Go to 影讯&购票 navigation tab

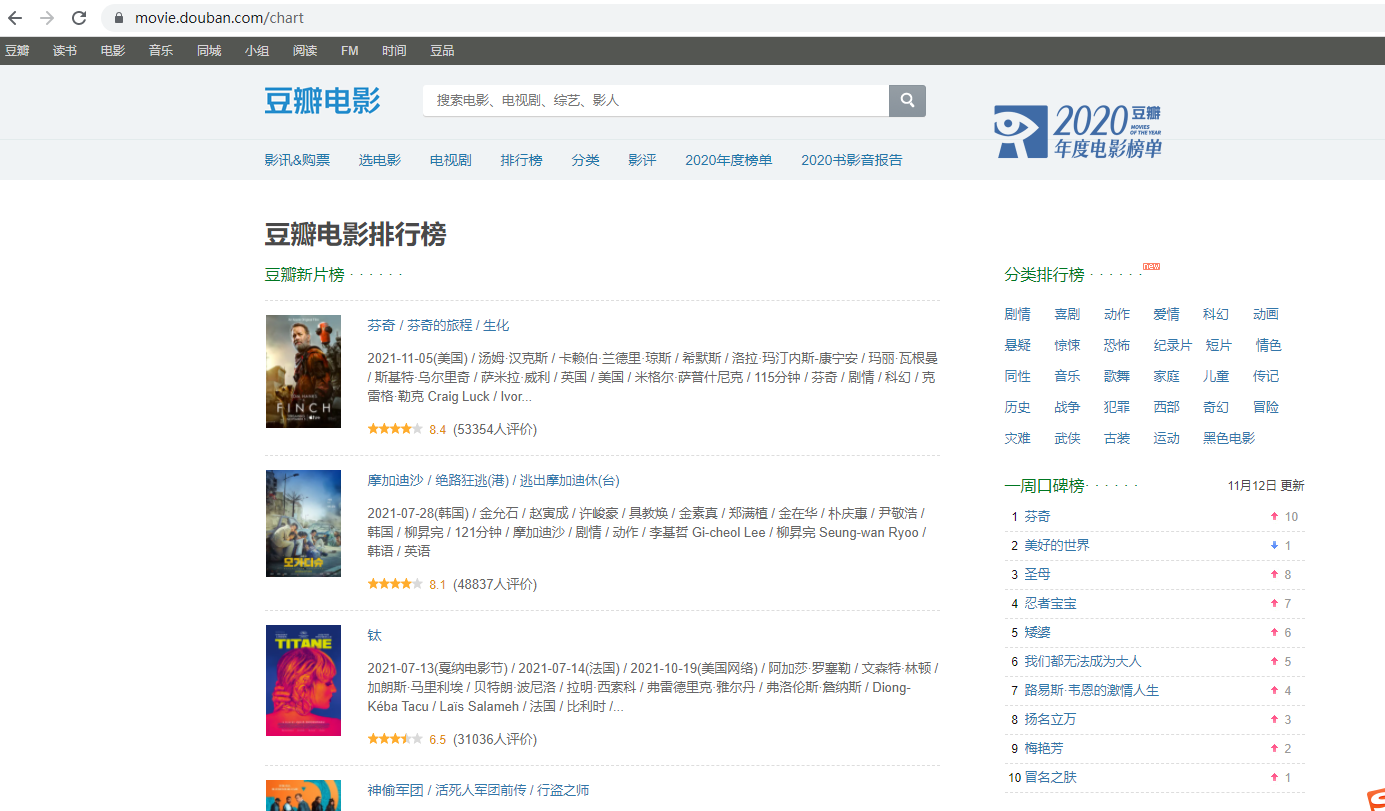coord(297,160)
